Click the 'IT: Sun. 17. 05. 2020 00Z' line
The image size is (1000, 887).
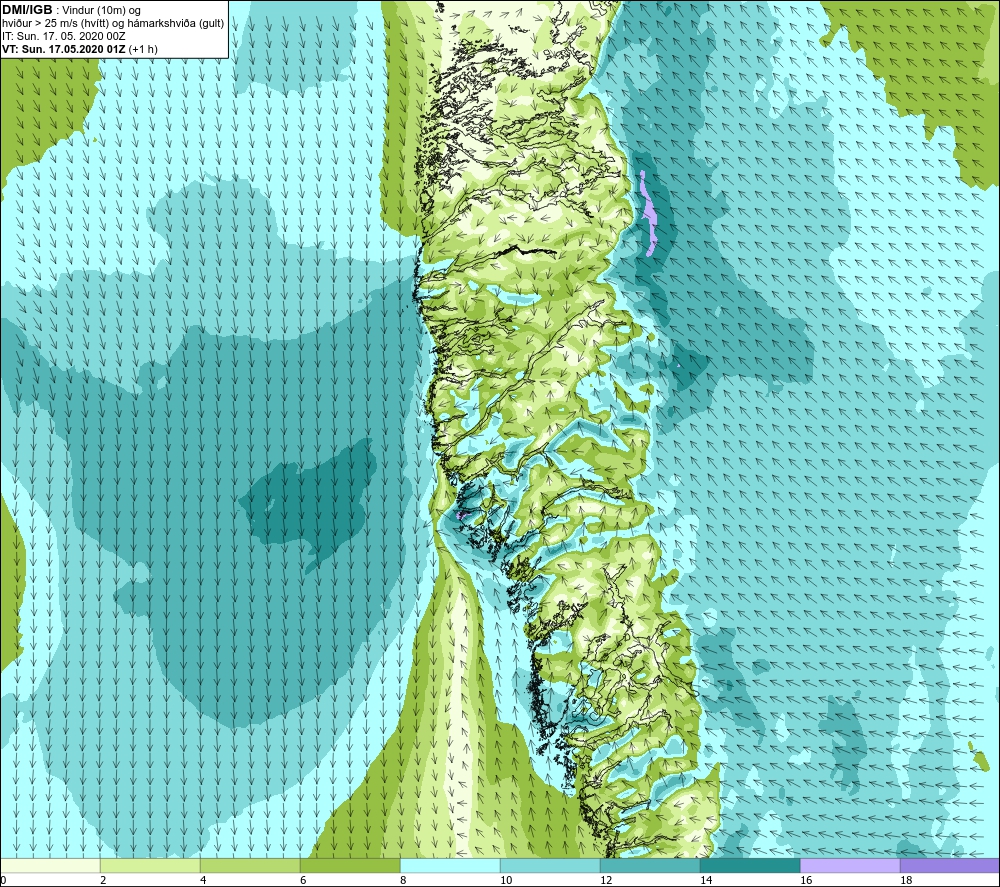64,36
